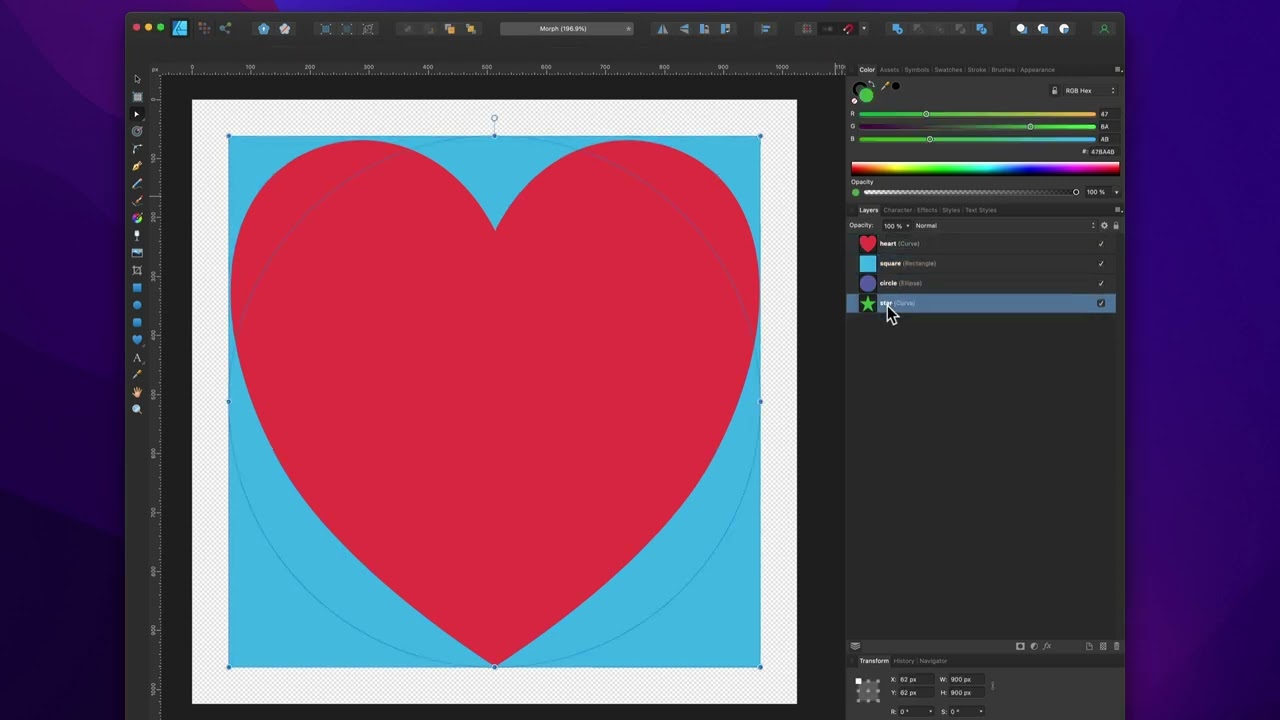Select the Place Image tool
1280x720 pixels.
pyautogui.click(x=137, y=253)
